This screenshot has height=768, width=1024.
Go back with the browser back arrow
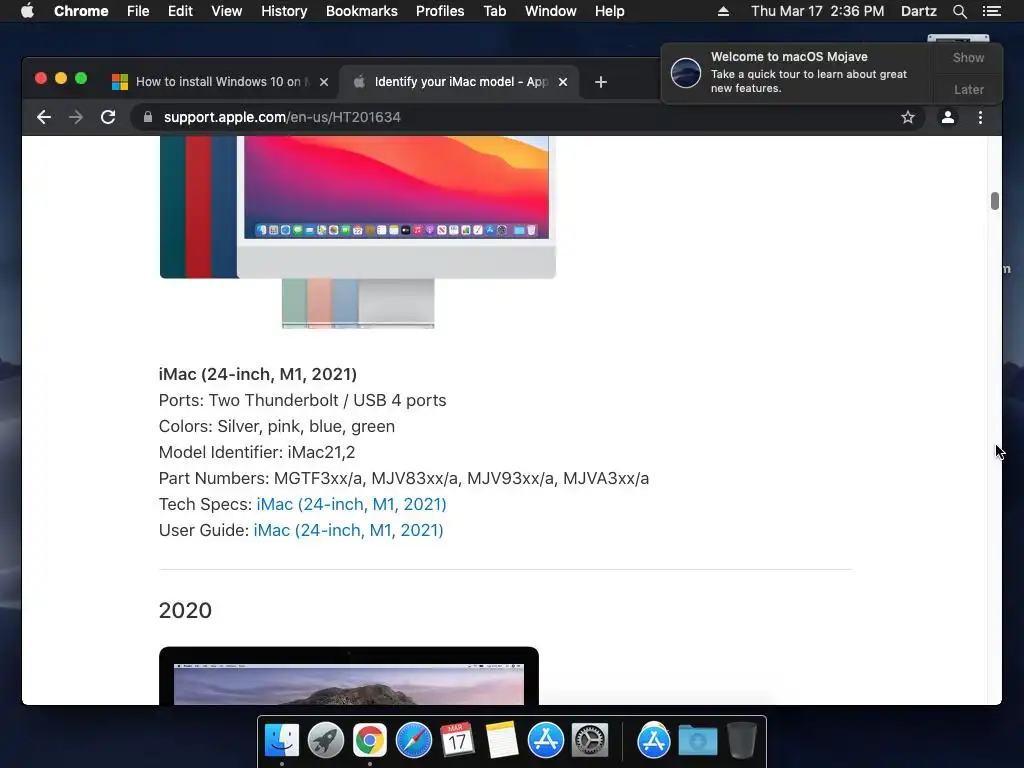(x=44, y=118)
